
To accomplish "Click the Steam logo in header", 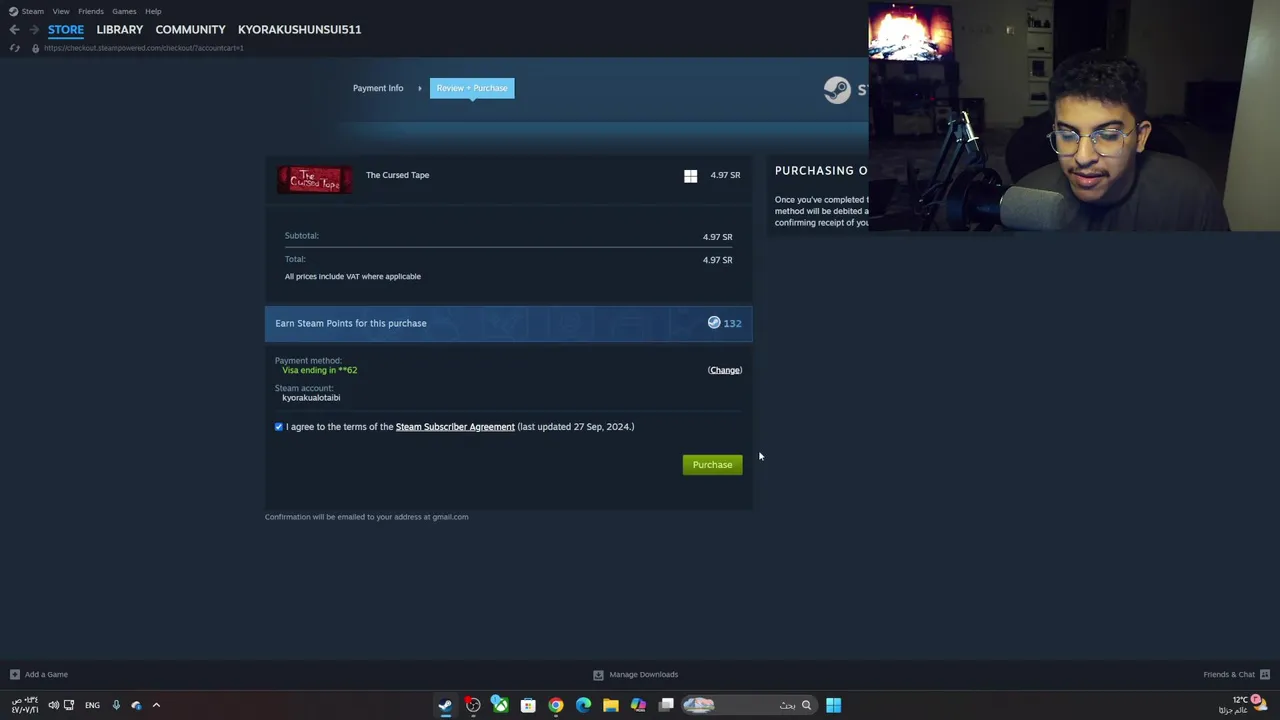I will pos(837,90).
